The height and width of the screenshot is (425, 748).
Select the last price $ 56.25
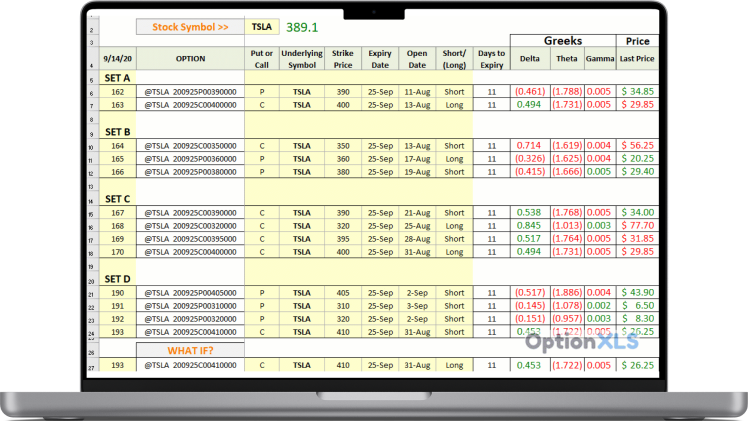click(x=637, y=145)
